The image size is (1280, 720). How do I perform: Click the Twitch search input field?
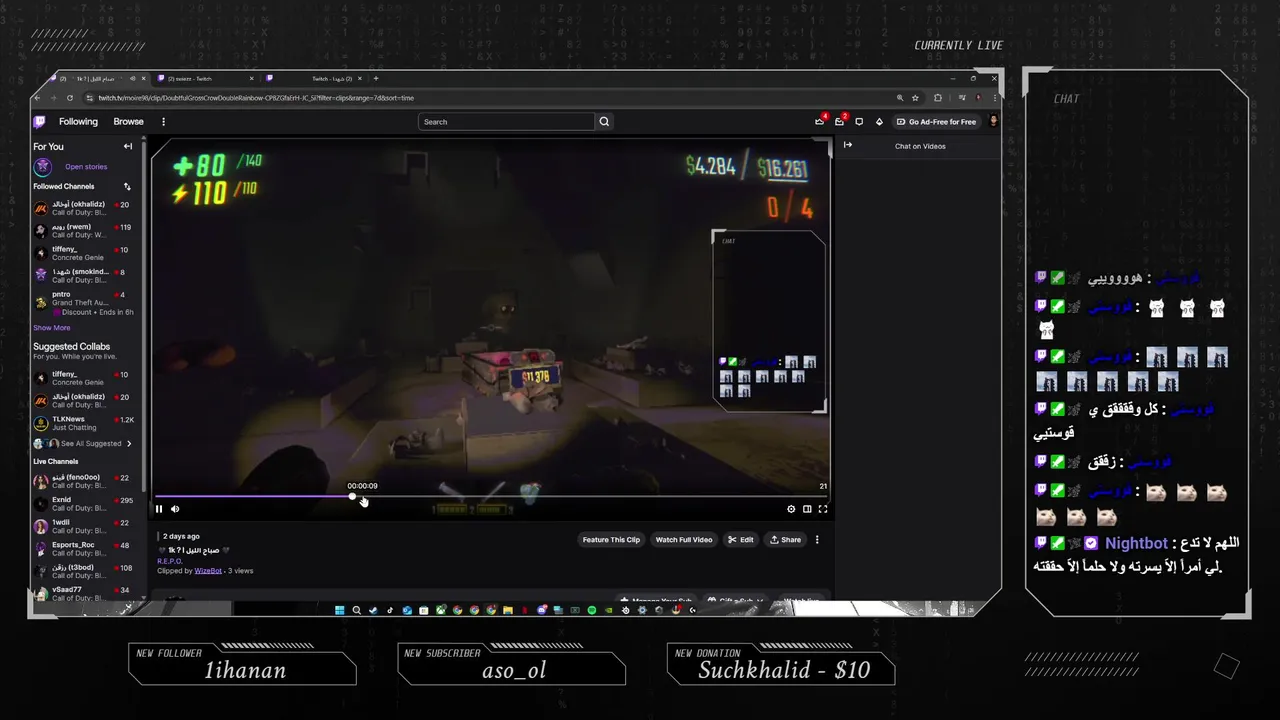click(506, 122)
